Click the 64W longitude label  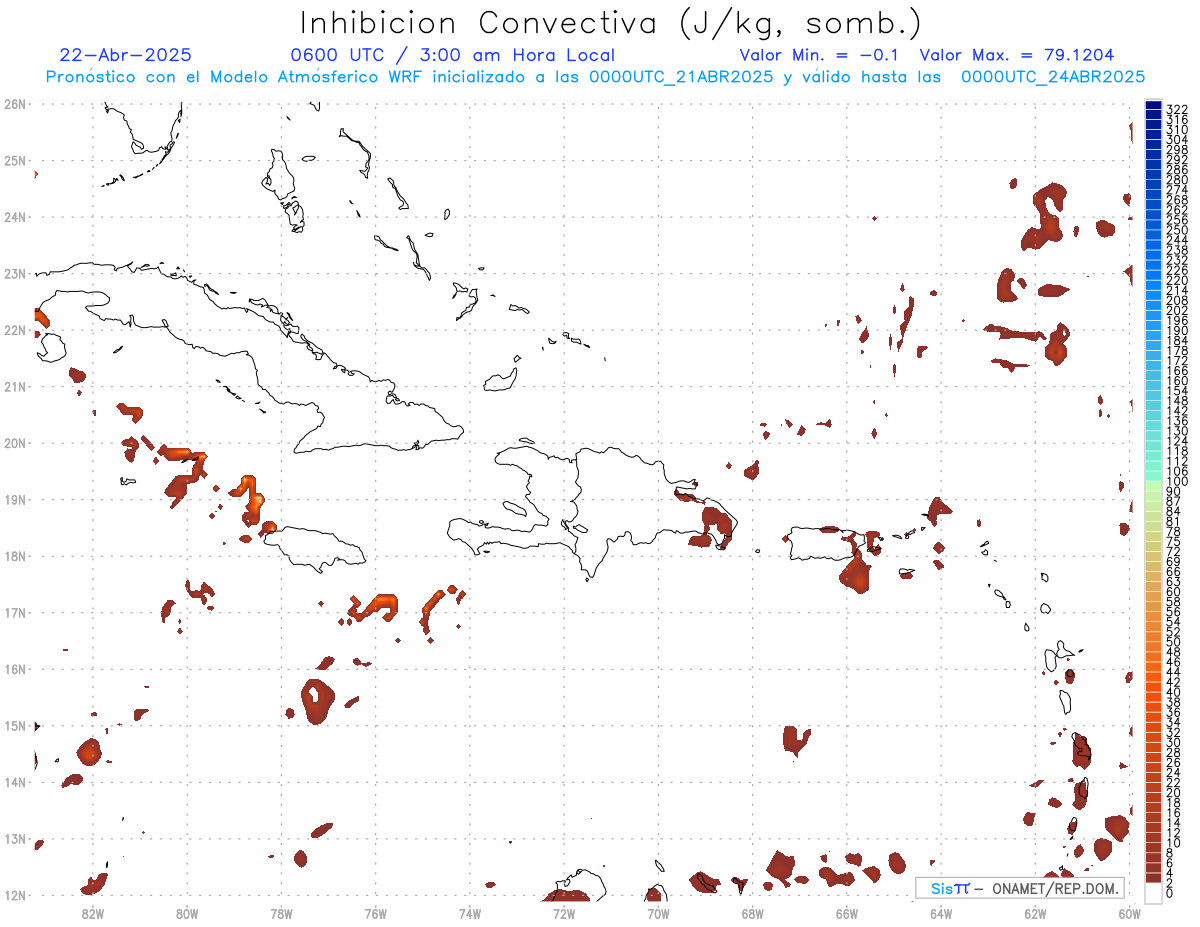point(941,913)
